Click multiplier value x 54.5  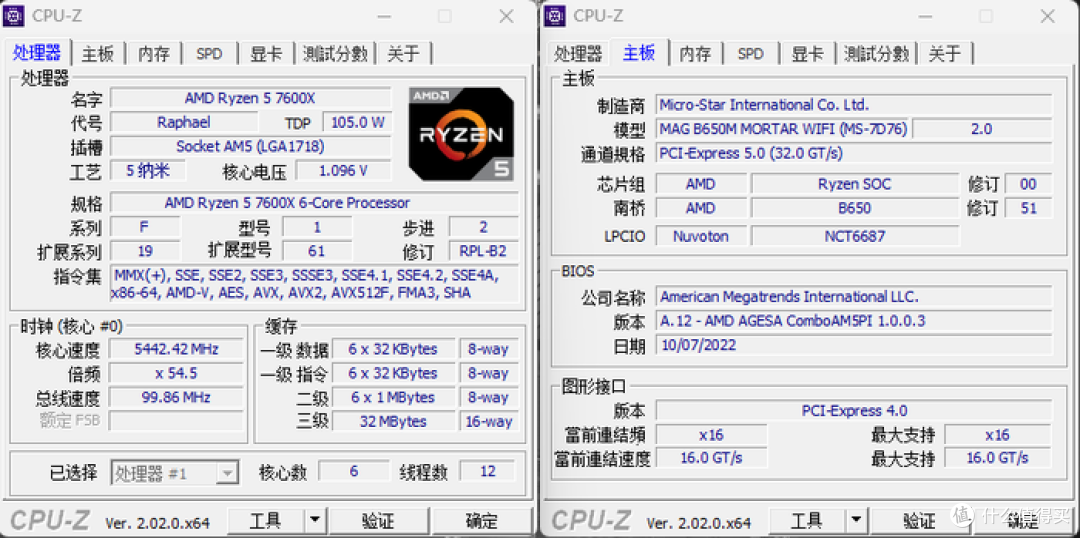click(176, 373)
